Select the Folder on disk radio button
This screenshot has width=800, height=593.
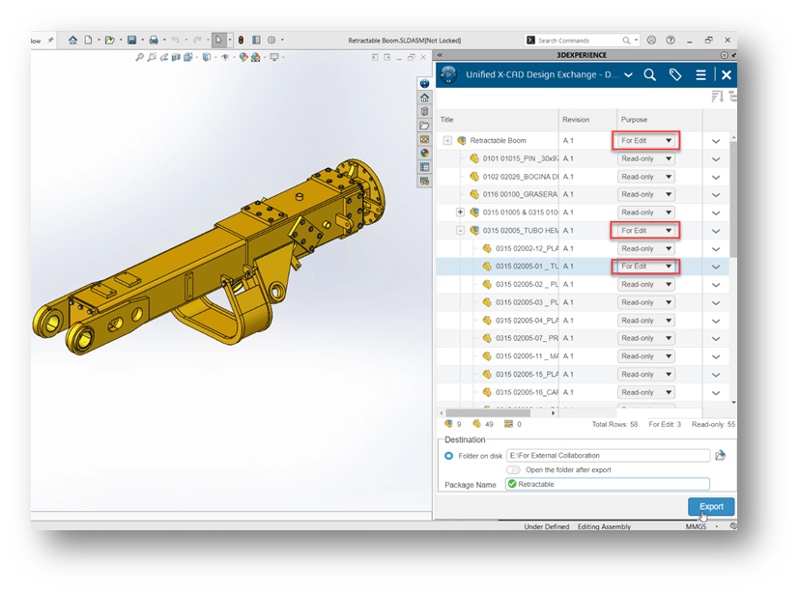point(448,456)
